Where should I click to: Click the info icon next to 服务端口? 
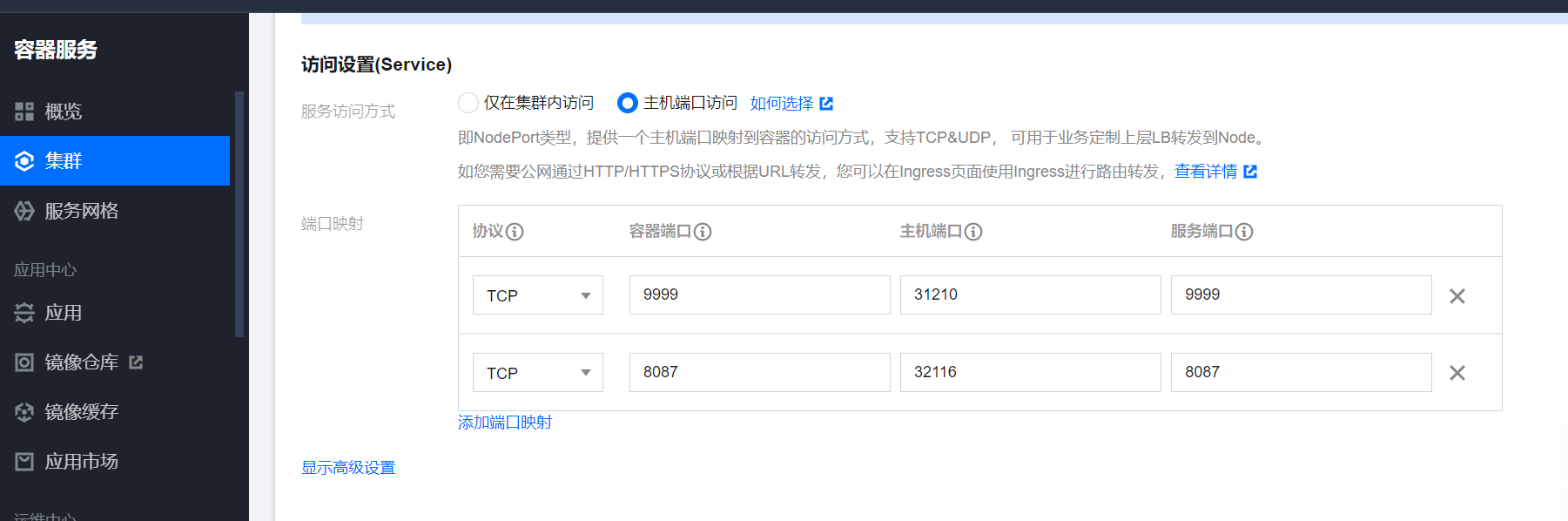(x=1244, y=232)
